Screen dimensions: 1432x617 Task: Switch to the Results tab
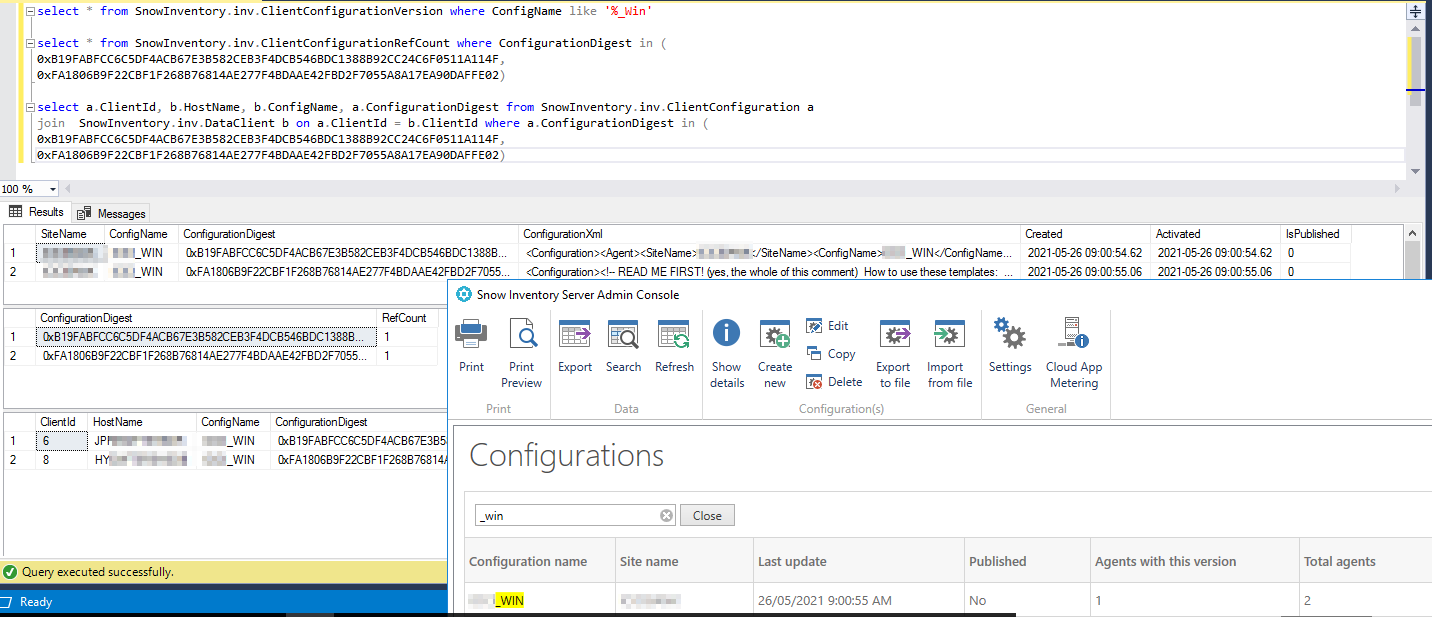click(37, 212)
